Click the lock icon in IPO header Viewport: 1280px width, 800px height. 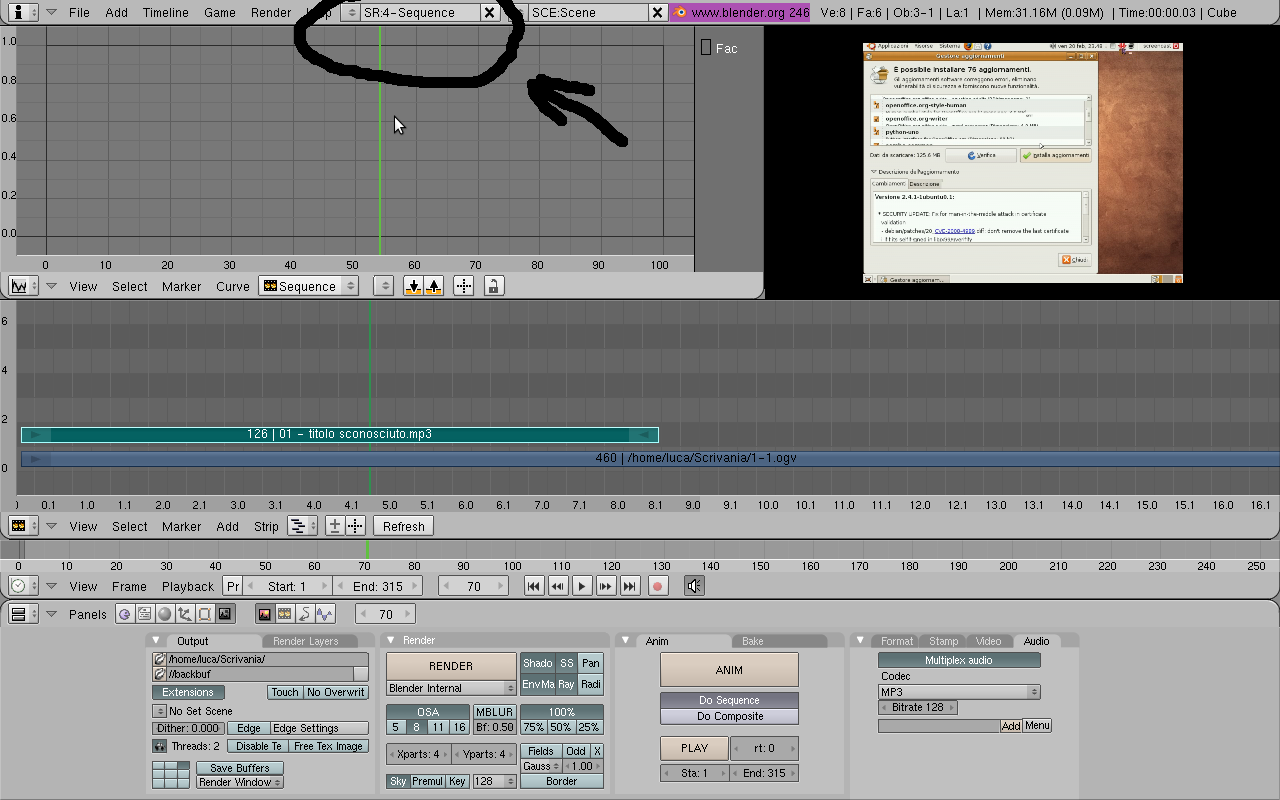tap(493, 286)
